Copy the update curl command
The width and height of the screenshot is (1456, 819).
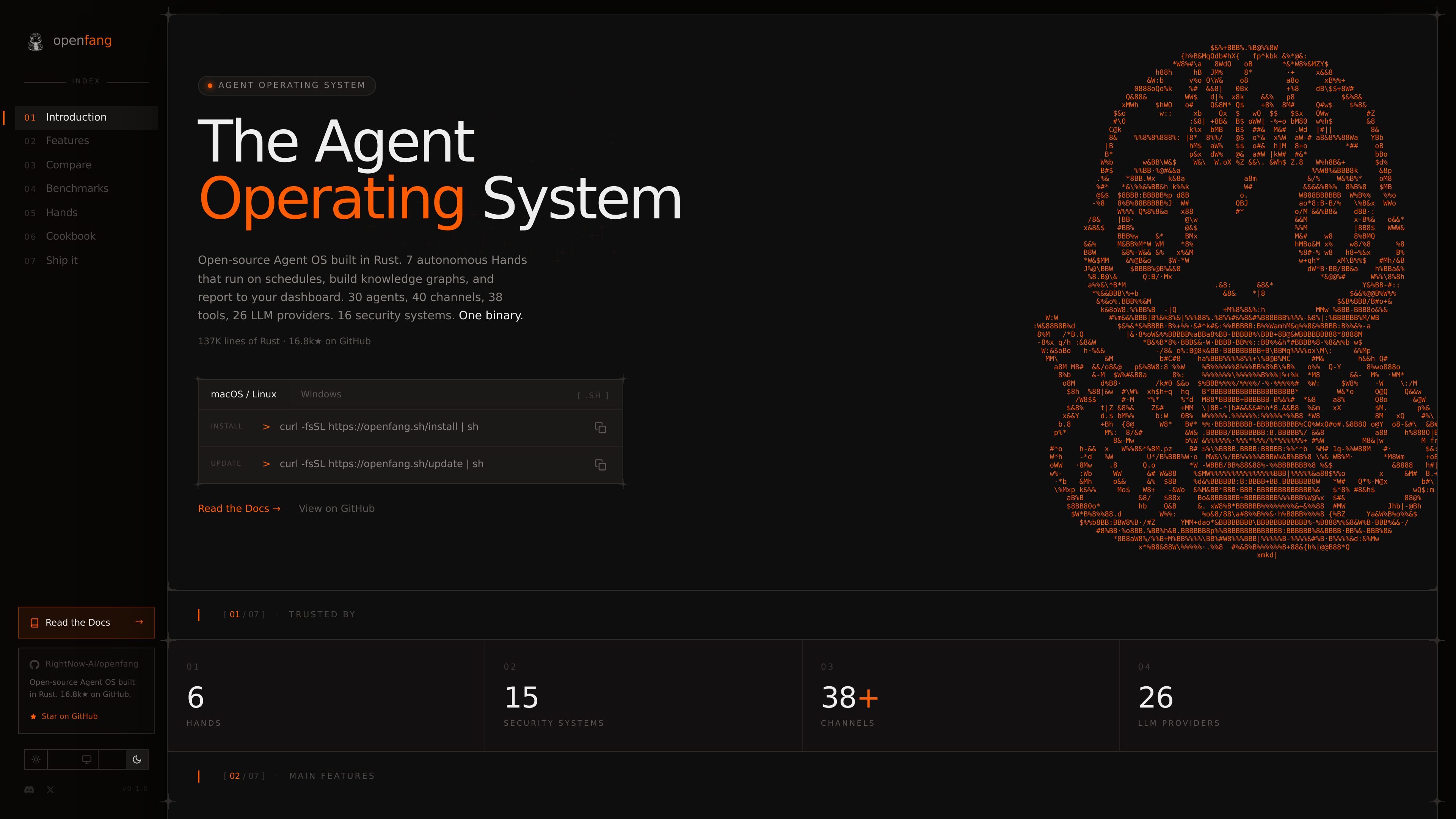[x=600, y=464]
